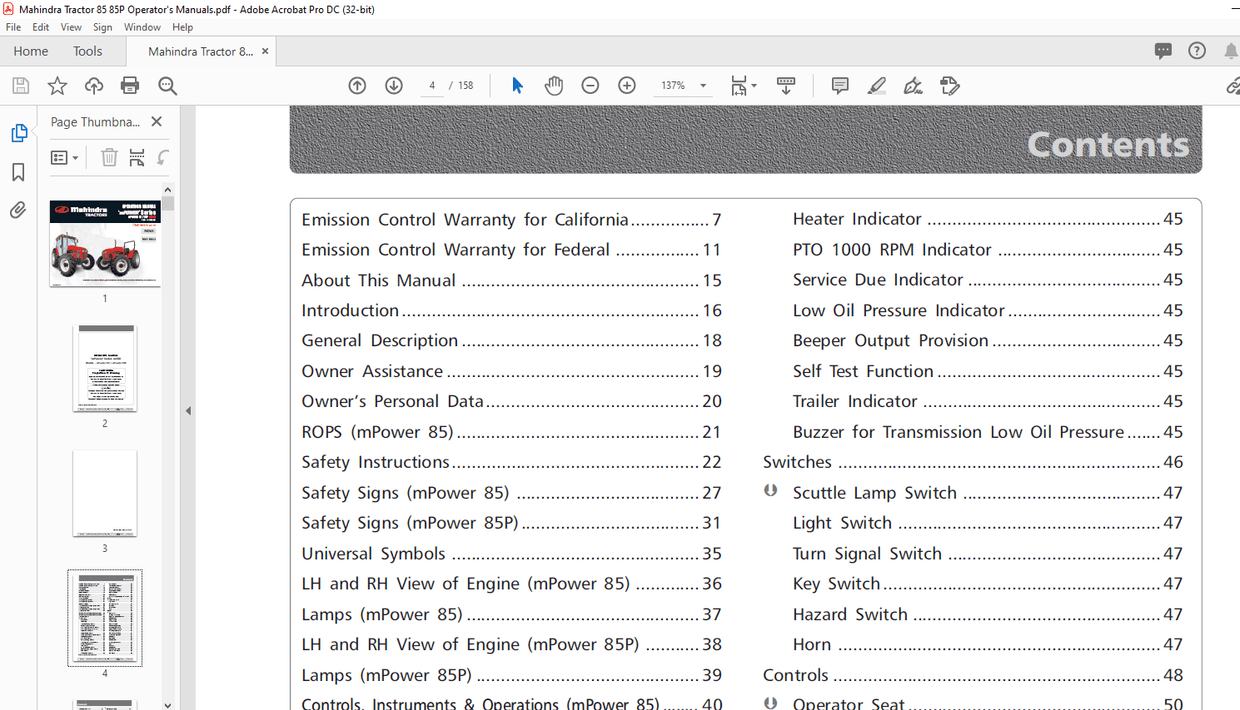Zoom out of the page view
This screenshot has width=1240, height=710.
pyautogui.click(x=590, y=85)
